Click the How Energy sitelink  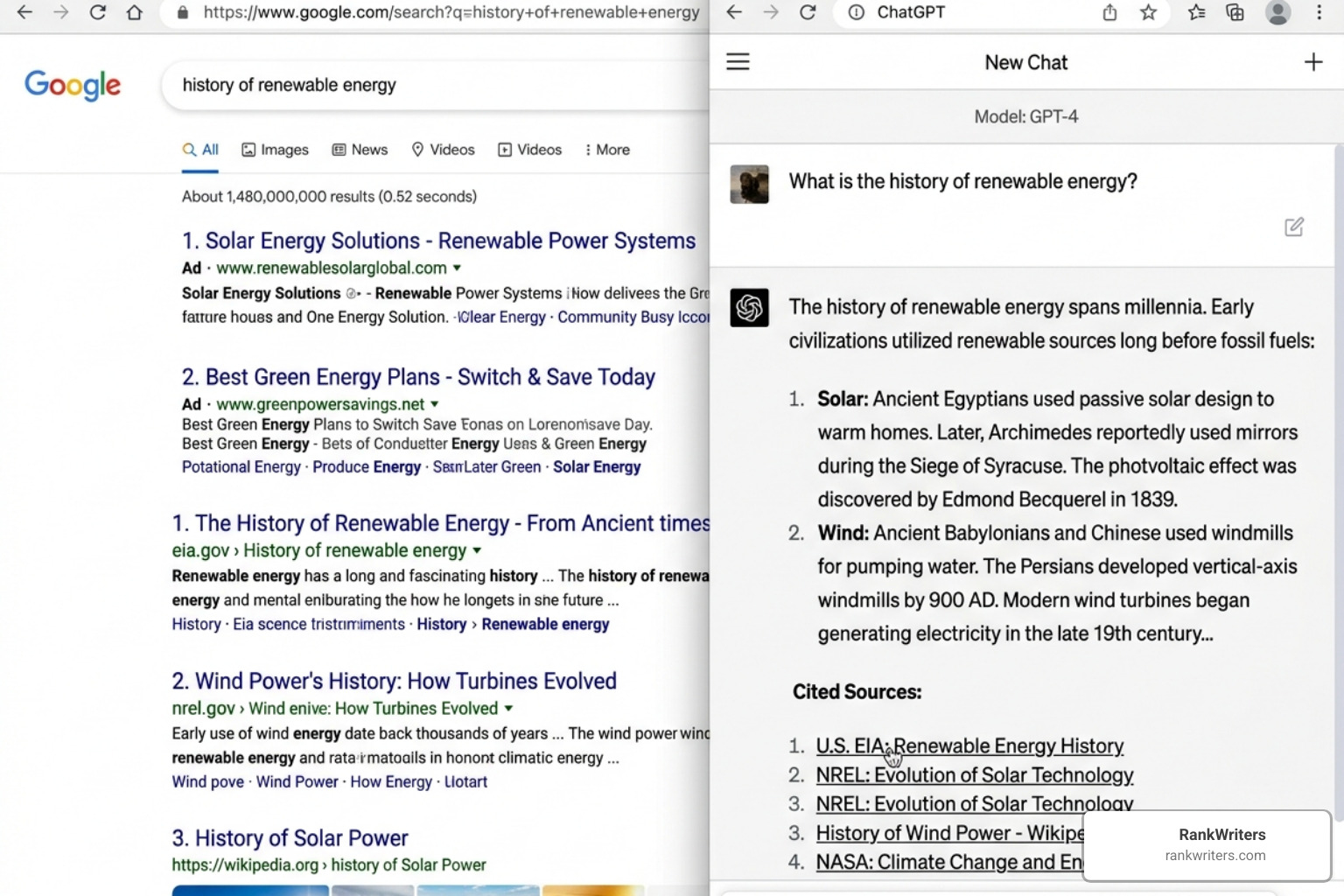click(x=391, y=782)
